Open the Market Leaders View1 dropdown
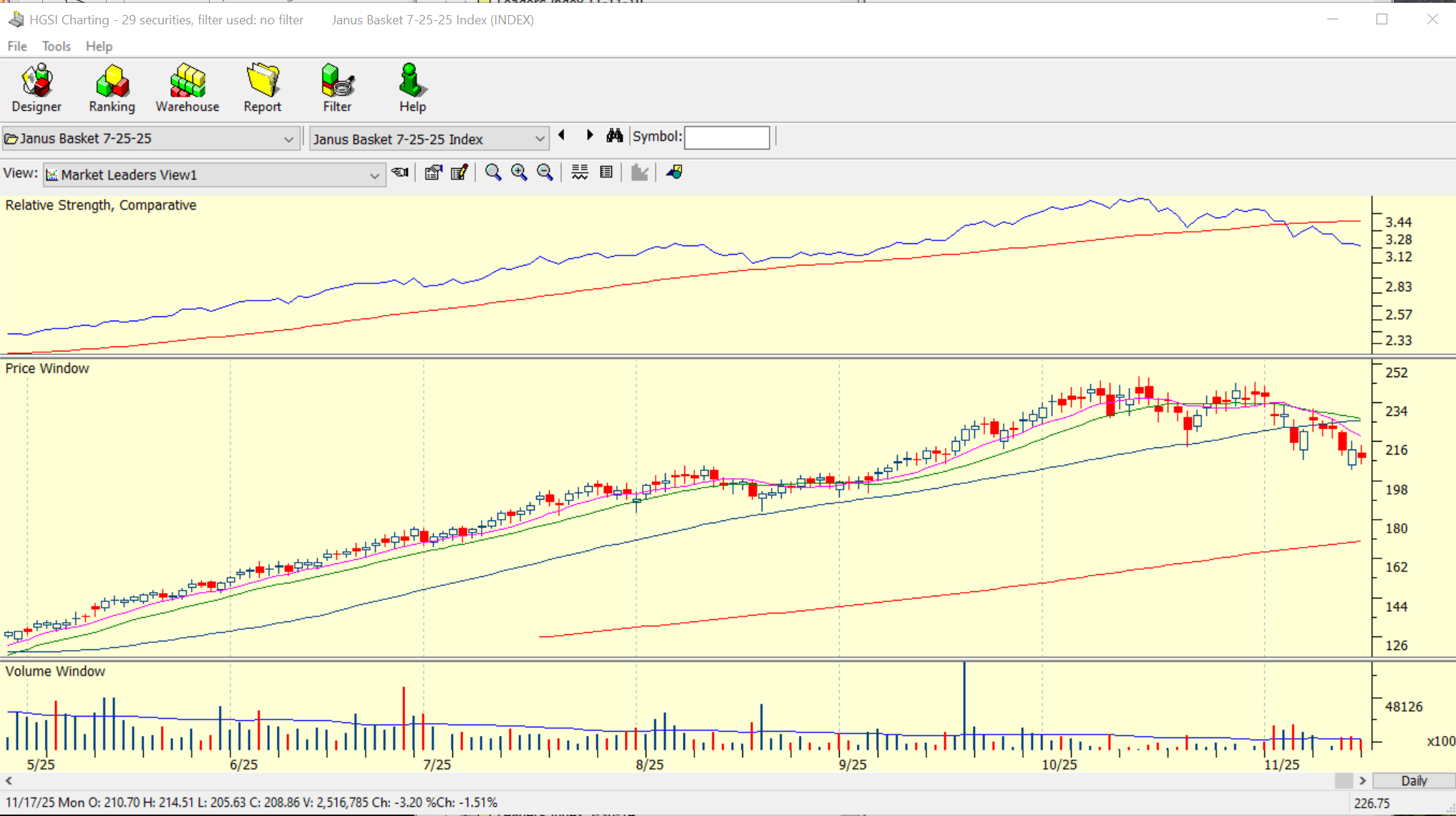Viewport: 1456px width, 816px height. [374, 175]
